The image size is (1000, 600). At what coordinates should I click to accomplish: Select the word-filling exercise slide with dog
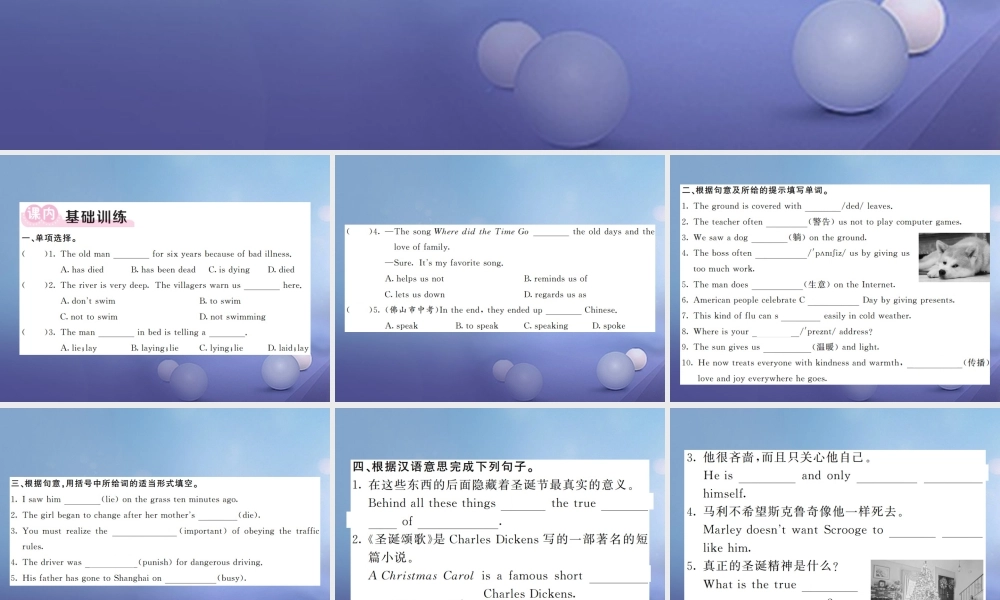pyautogui.click(x=834, y=279)
